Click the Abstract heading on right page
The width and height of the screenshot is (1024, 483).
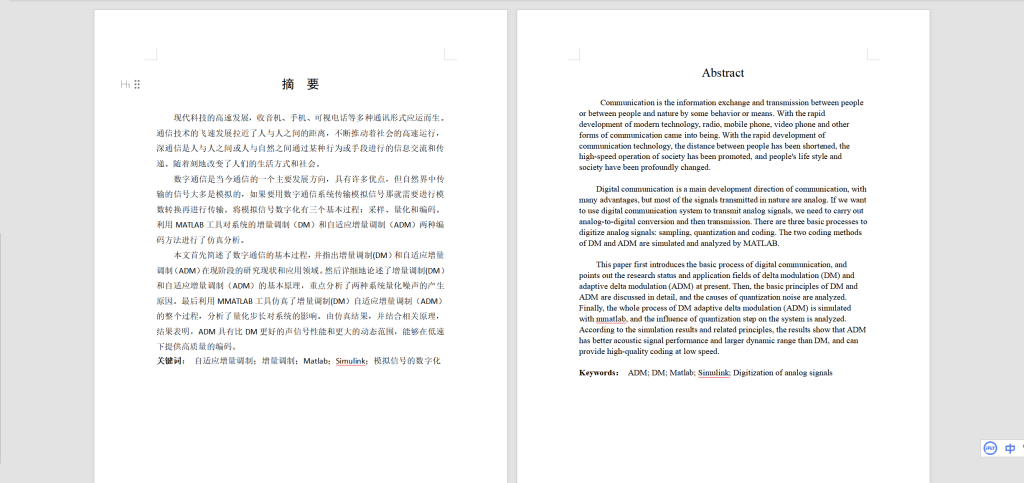pyautogui.click(x=723, y=73)
